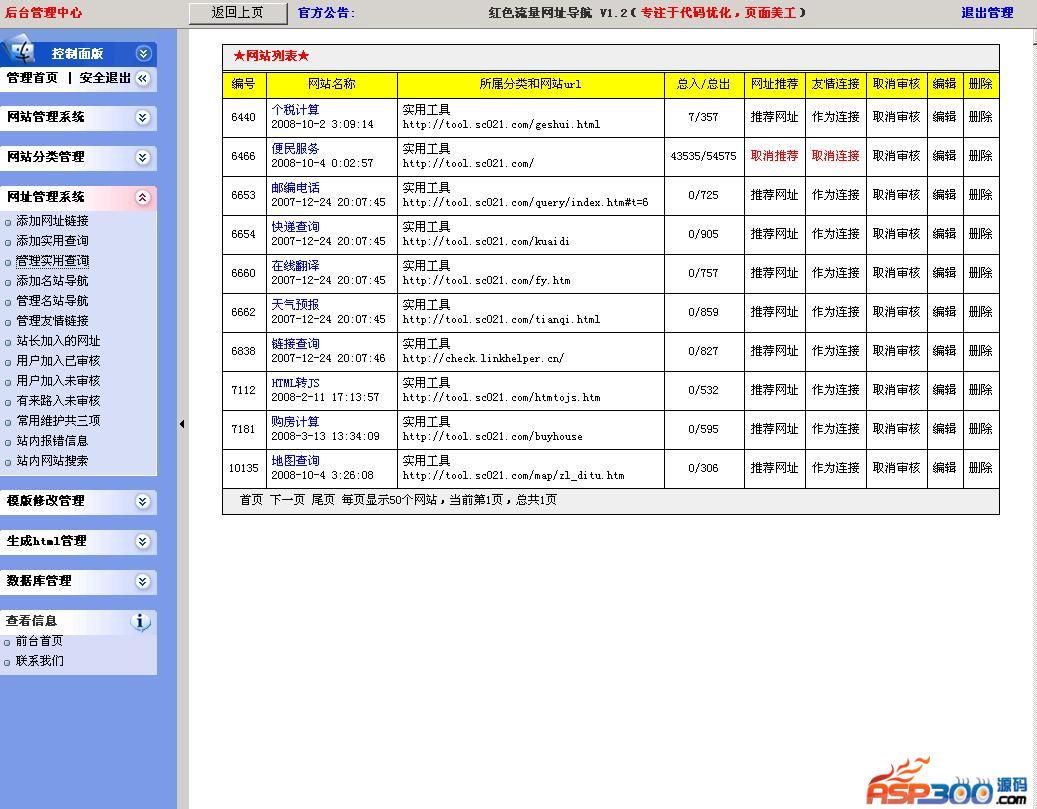Click 编辑 in 个税计算 row
The height and width of the screenshot is (809, 1037).
point(944,117)
